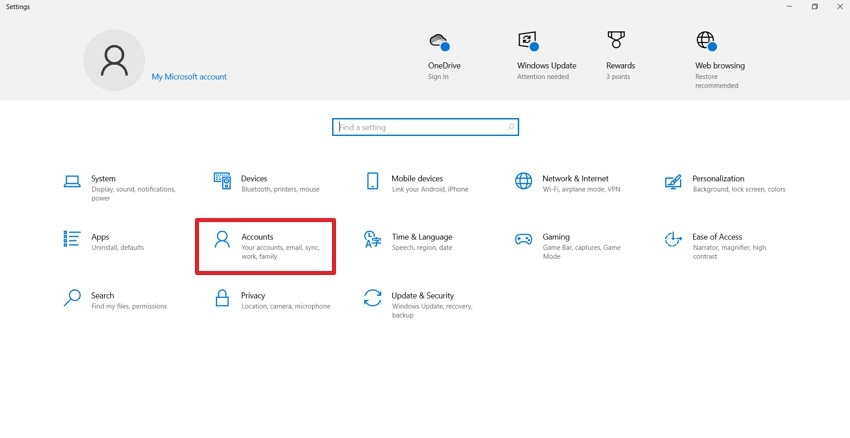850x438 pixels.
Task: Click the OneDrive Sign in text
Action: [x=438, y=77]
